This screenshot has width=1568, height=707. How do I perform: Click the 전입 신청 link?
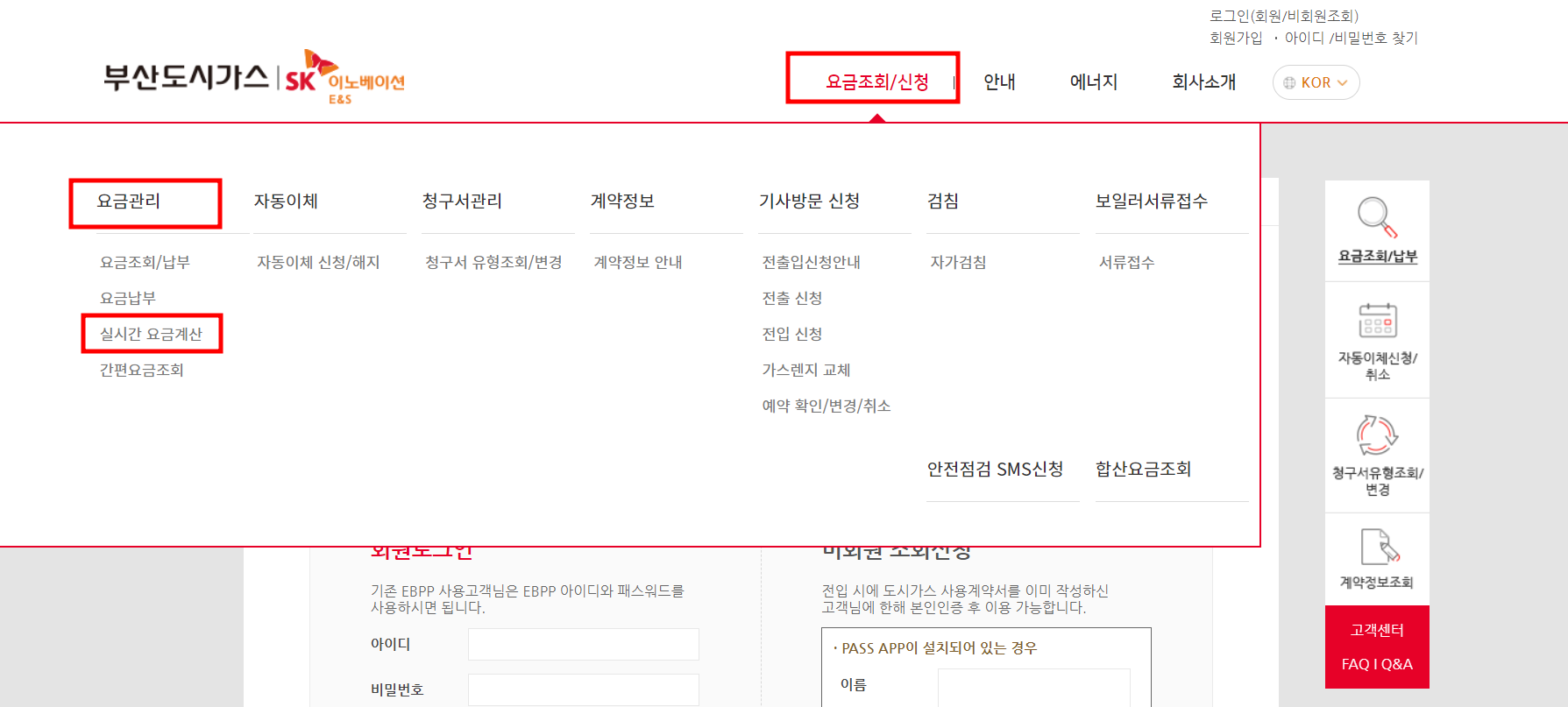pyautogui.click(x=792, y=334)
